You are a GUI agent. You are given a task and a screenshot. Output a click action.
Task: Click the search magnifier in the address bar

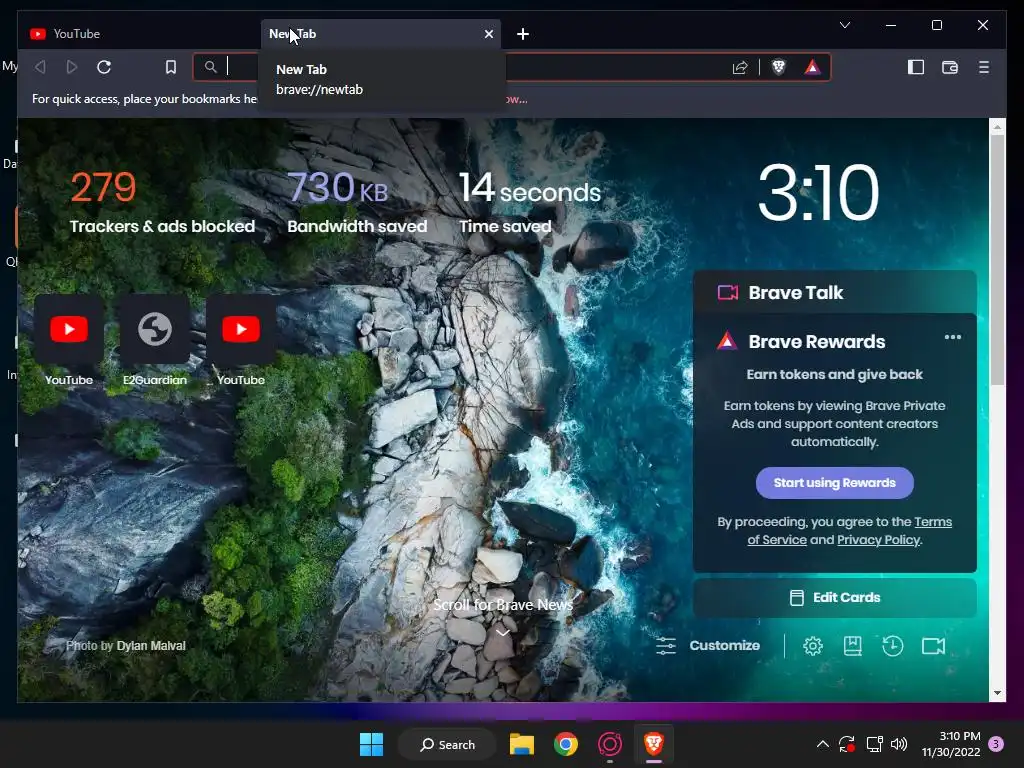tap(210, 67)
